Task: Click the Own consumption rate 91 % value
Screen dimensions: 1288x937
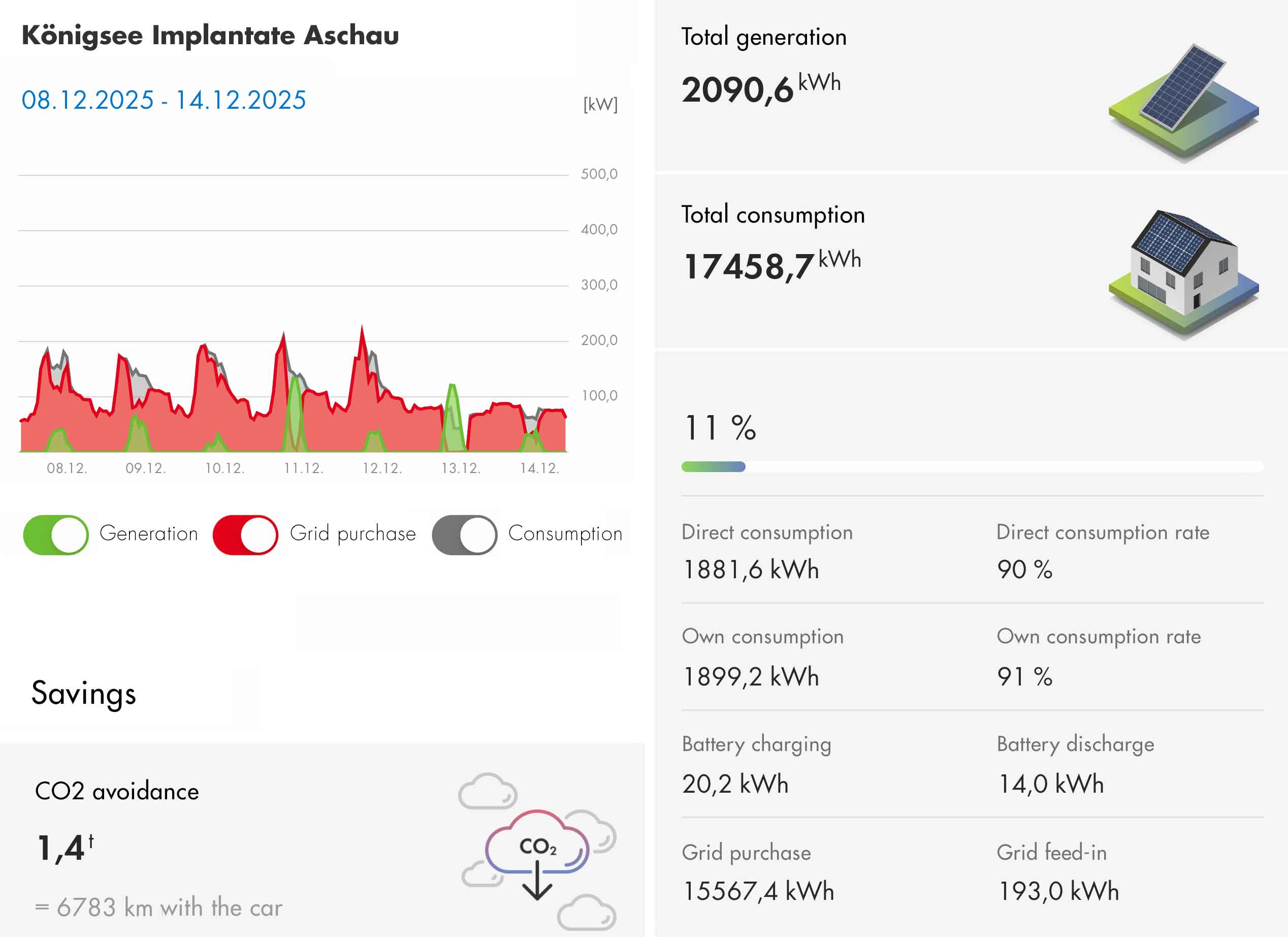Action: pyautogui.click(x=1024, y=676)
